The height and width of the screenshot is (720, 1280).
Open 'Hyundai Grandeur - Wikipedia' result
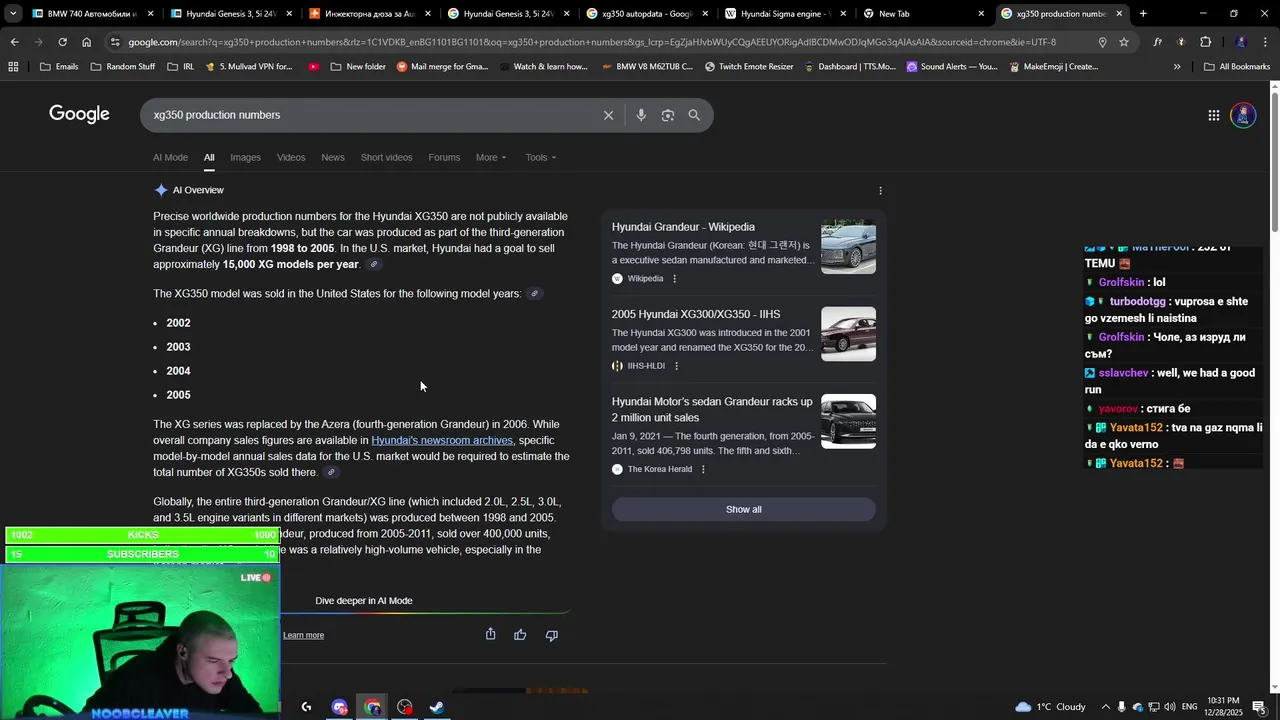[683, 227]
